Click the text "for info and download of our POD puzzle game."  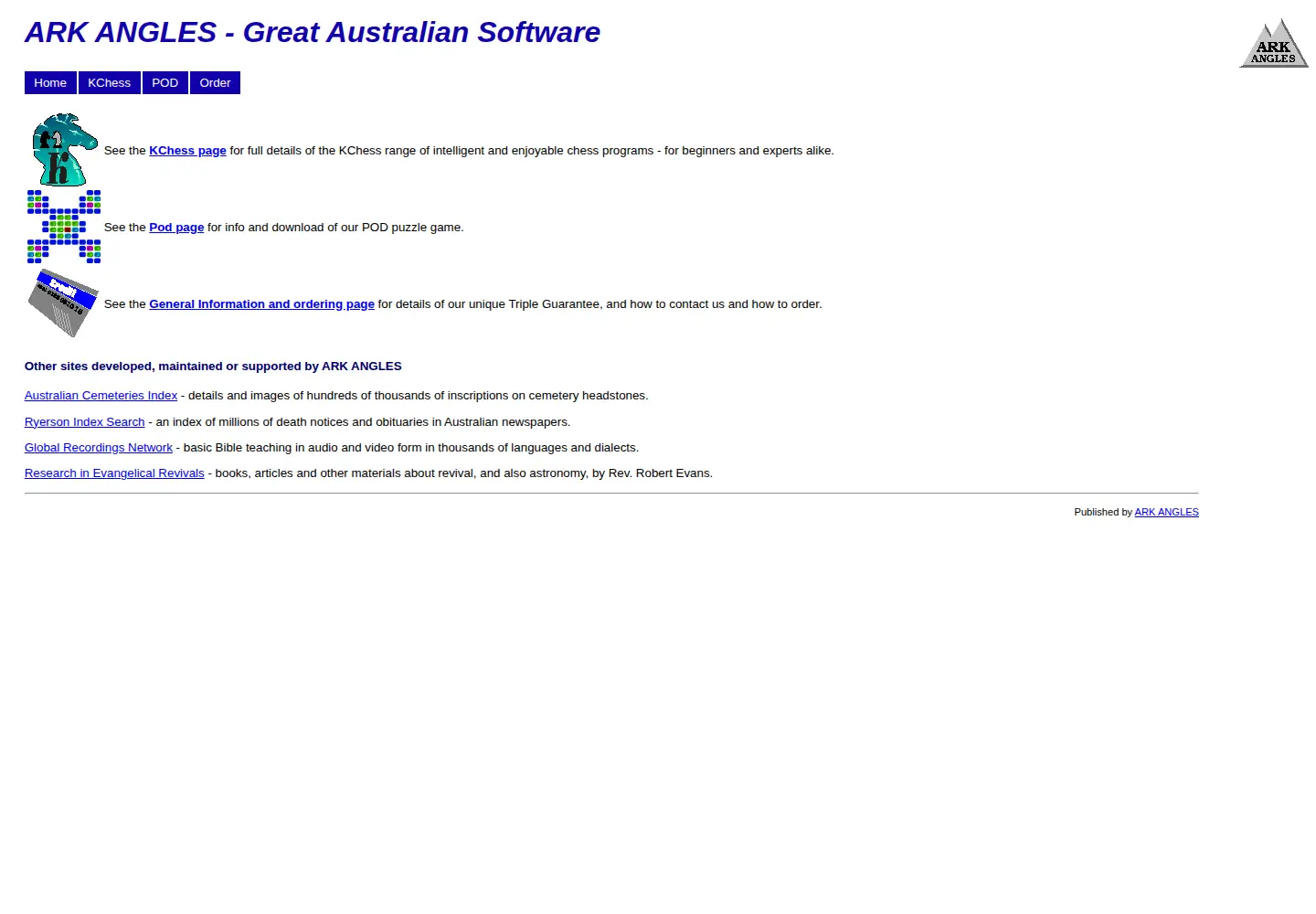click(335, 228)
